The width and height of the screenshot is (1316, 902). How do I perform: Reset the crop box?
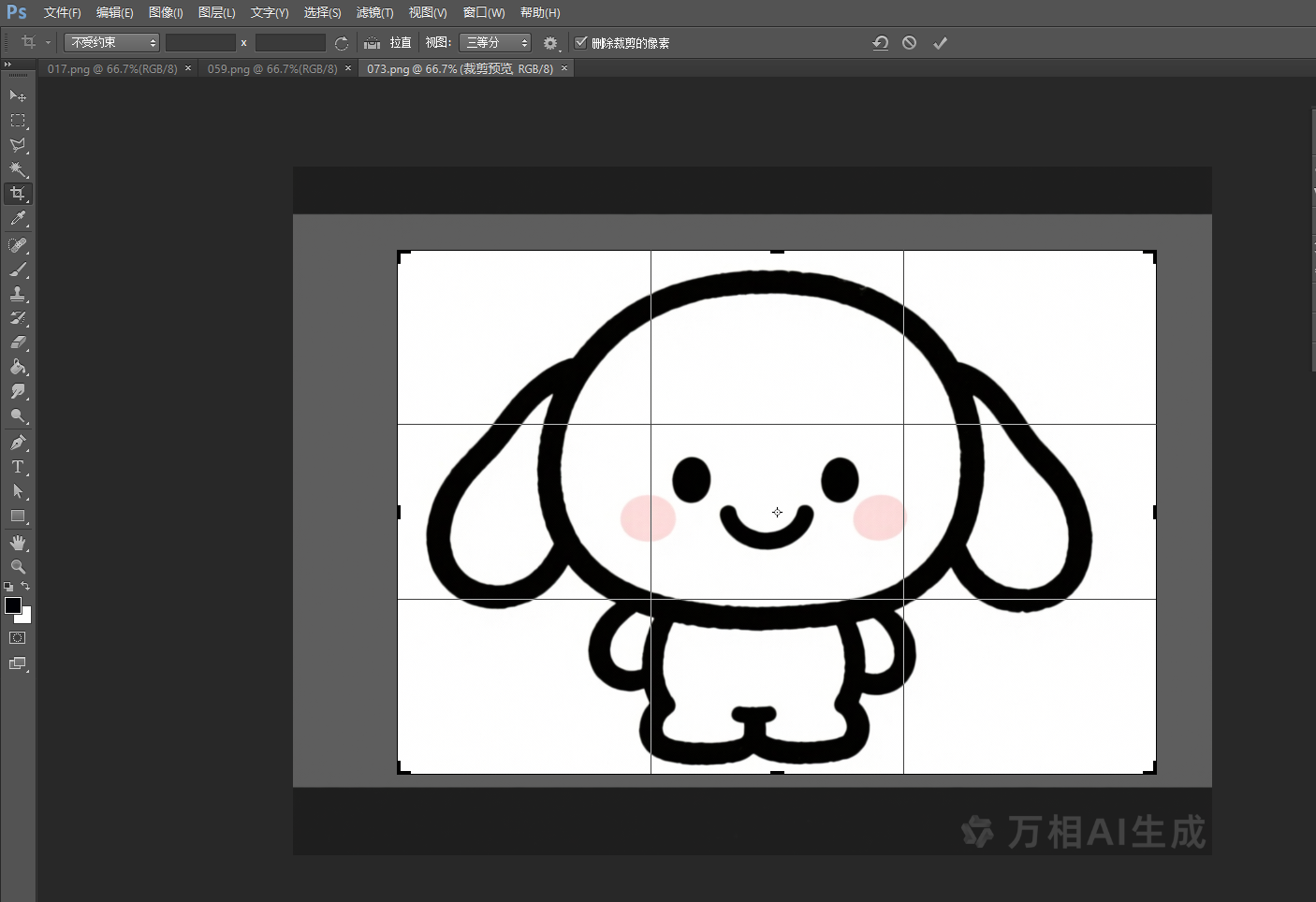point(880,43)
